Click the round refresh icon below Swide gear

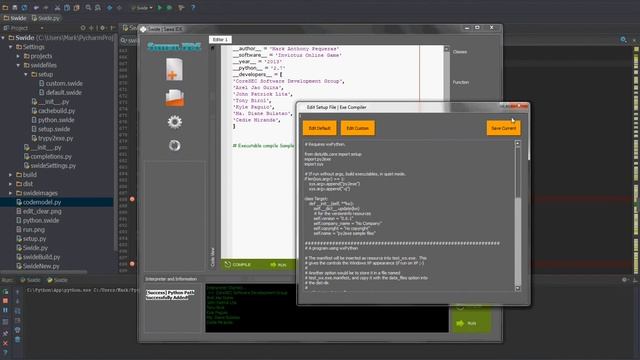point(175,145)
